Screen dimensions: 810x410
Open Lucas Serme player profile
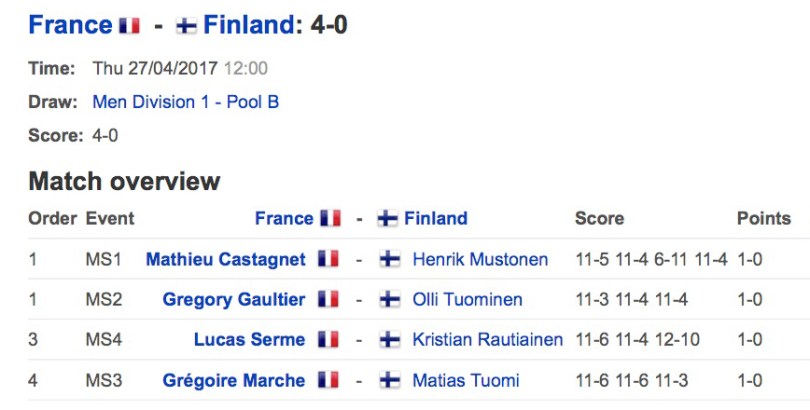249,340
